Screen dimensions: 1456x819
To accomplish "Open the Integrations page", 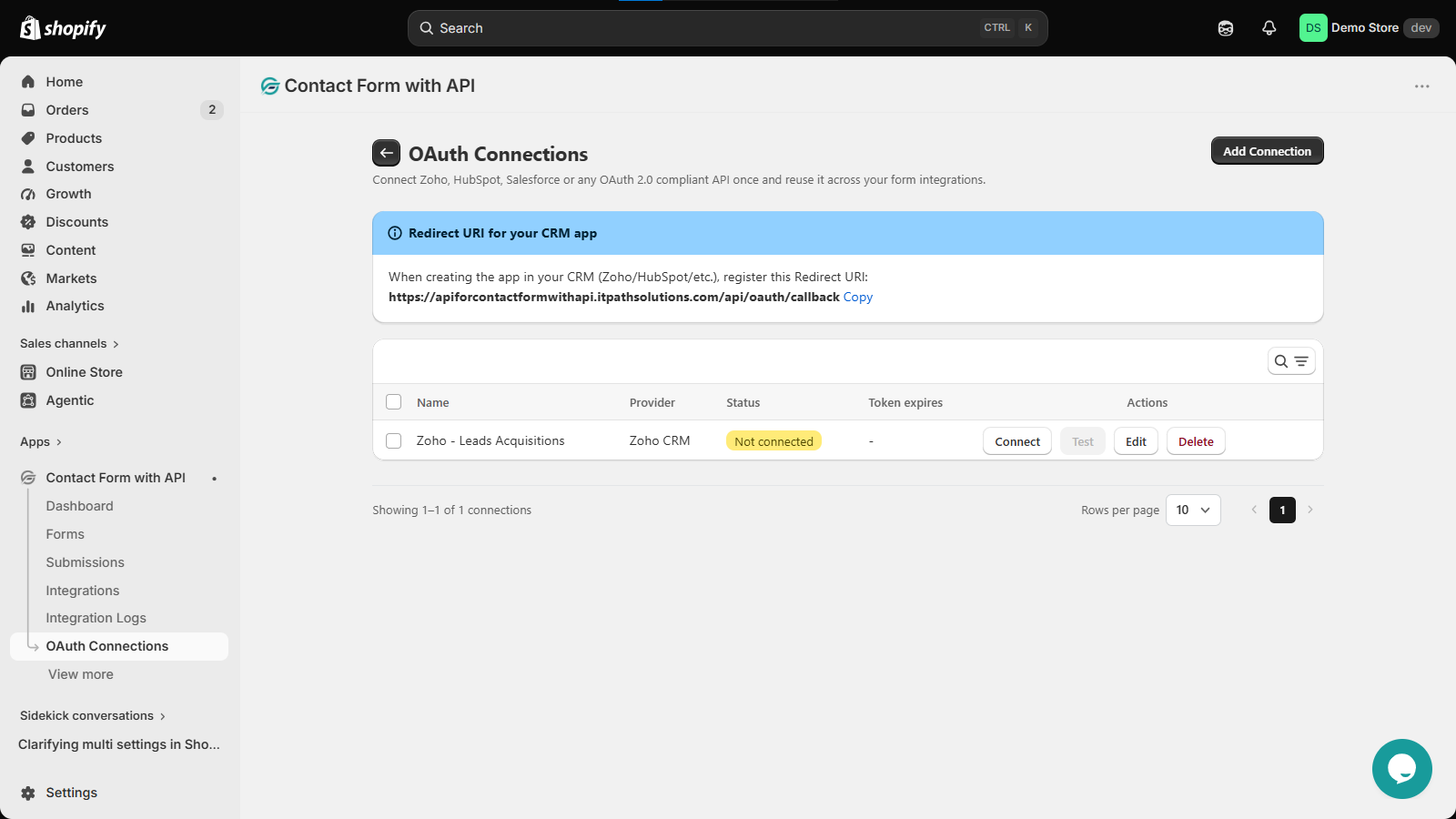I will pos(83,591).
